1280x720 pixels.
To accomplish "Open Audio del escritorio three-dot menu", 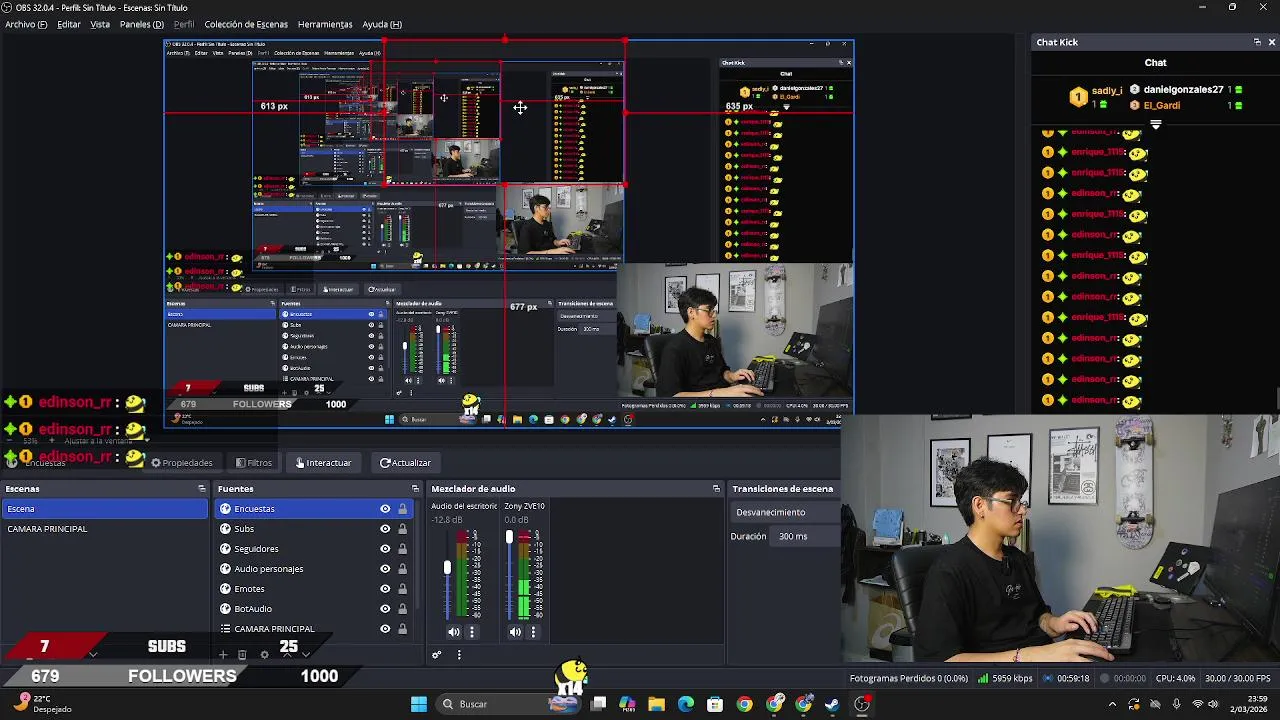I will coord(472,632).
